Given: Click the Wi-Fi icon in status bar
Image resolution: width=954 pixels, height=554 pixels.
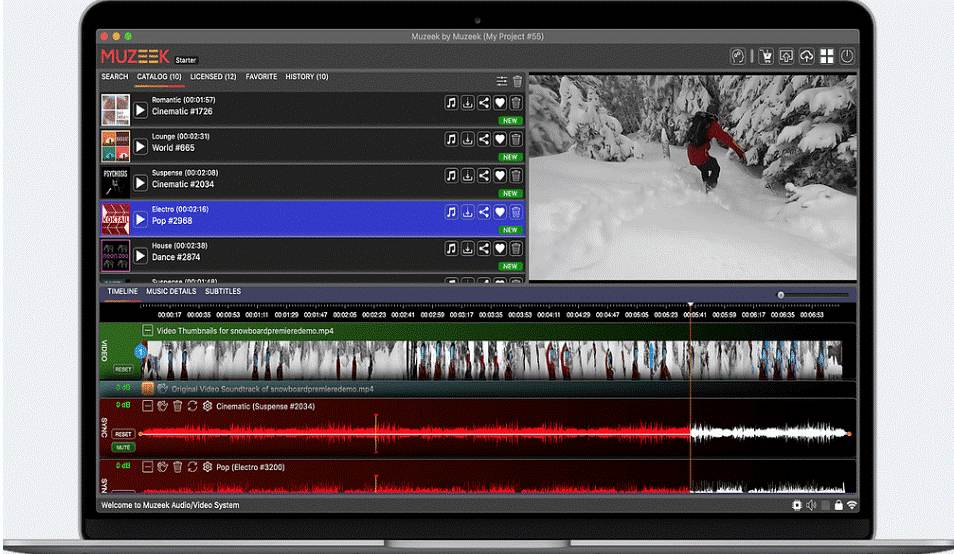Looking at the screenshot, I should pos(852,505).
